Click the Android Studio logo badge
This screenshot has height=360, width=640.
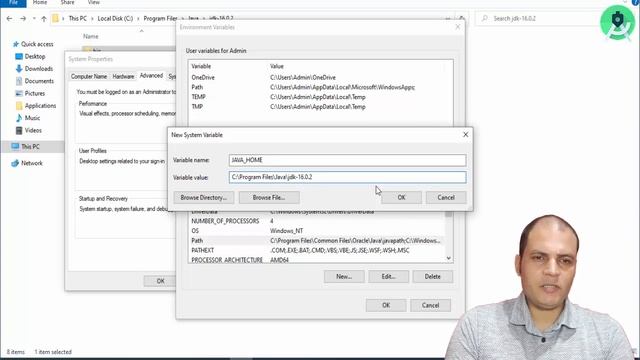point(617,22)
